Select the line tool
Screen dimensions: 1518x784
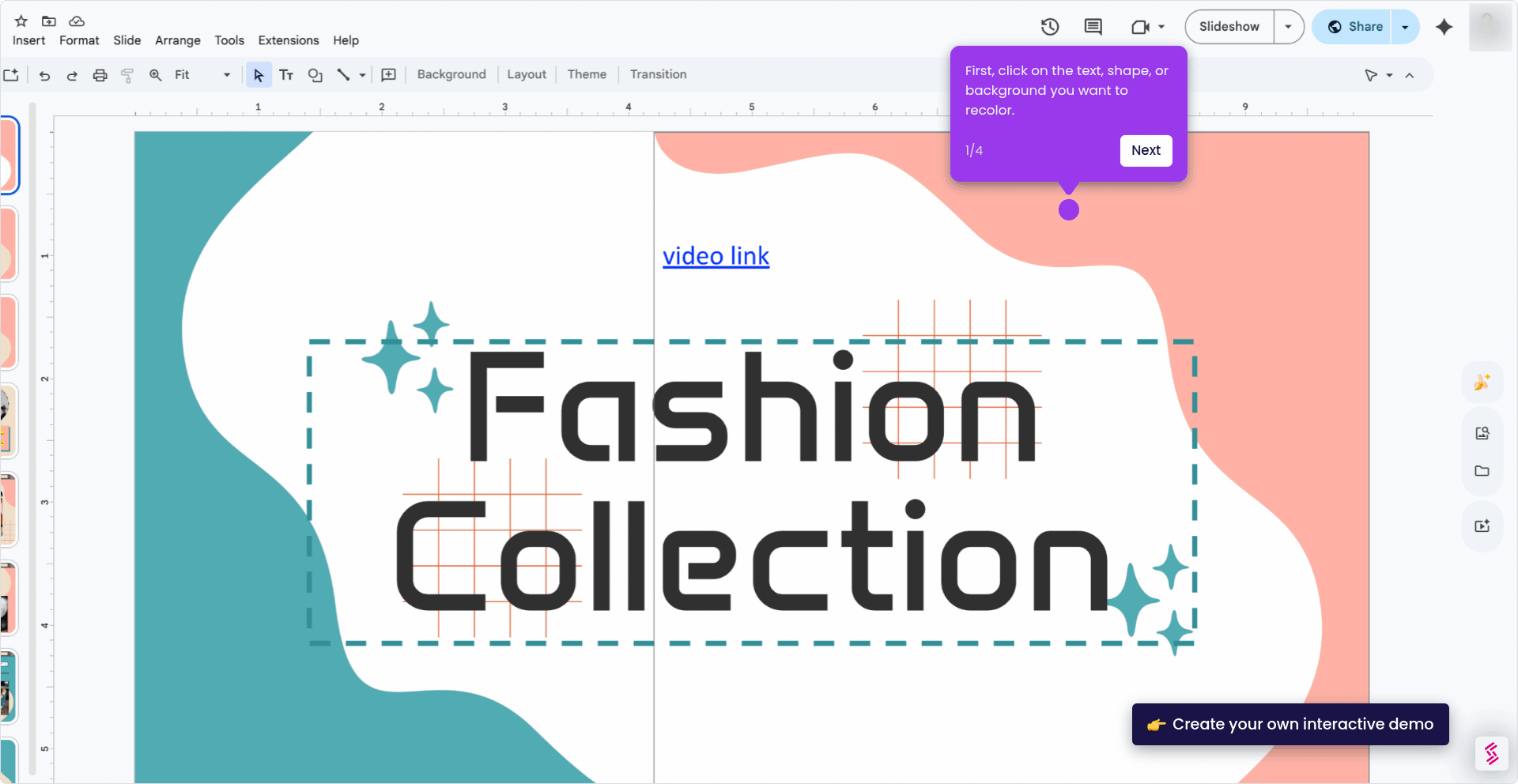(343, 75)
